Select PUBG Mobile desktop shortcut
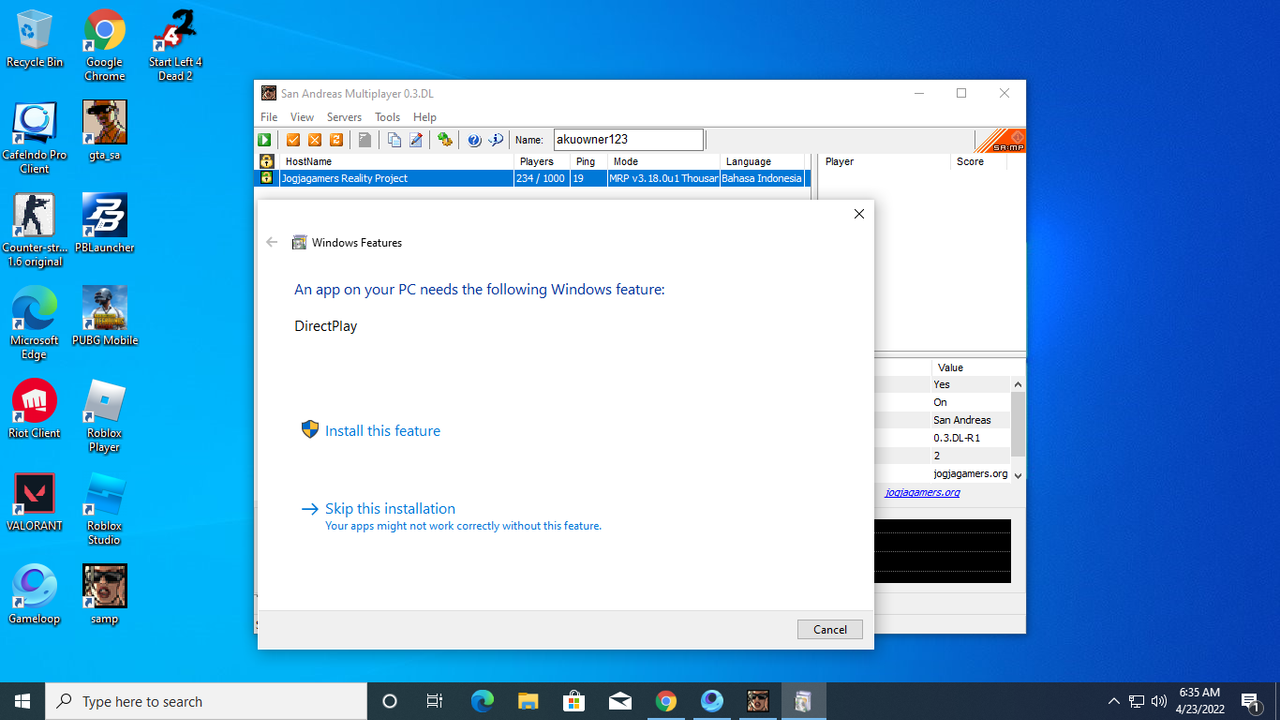1280x720 pixels. [x=104, y=317]
